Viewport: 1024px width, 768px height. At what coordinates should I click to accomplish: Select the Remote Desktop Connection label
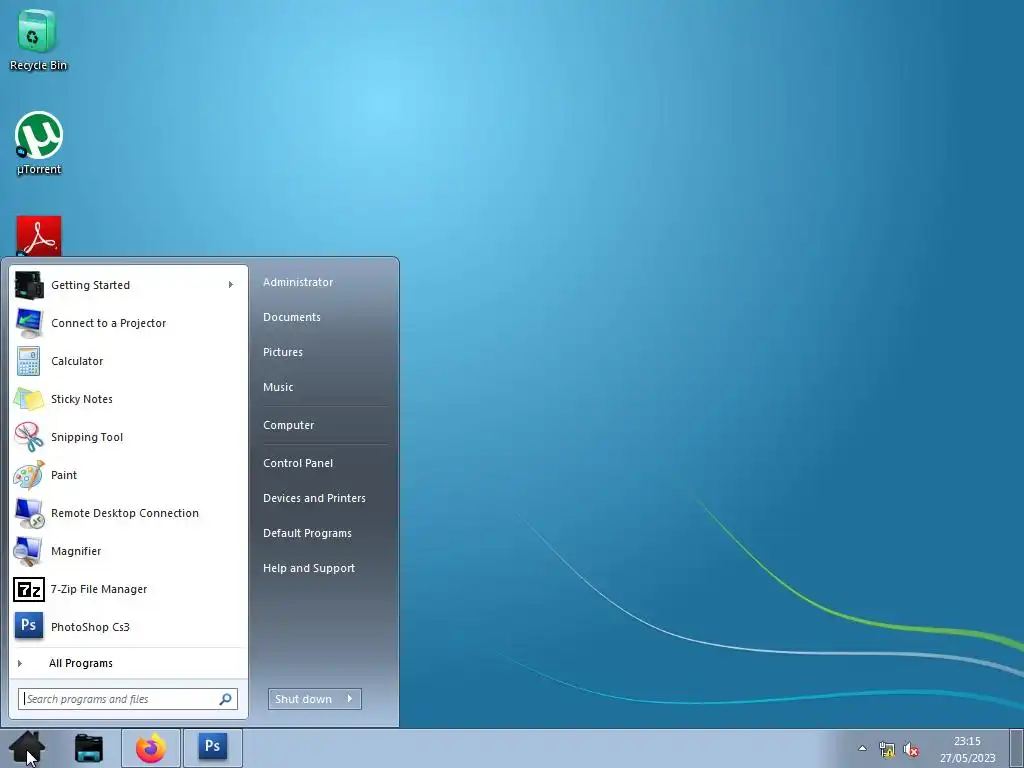[125, 513]
